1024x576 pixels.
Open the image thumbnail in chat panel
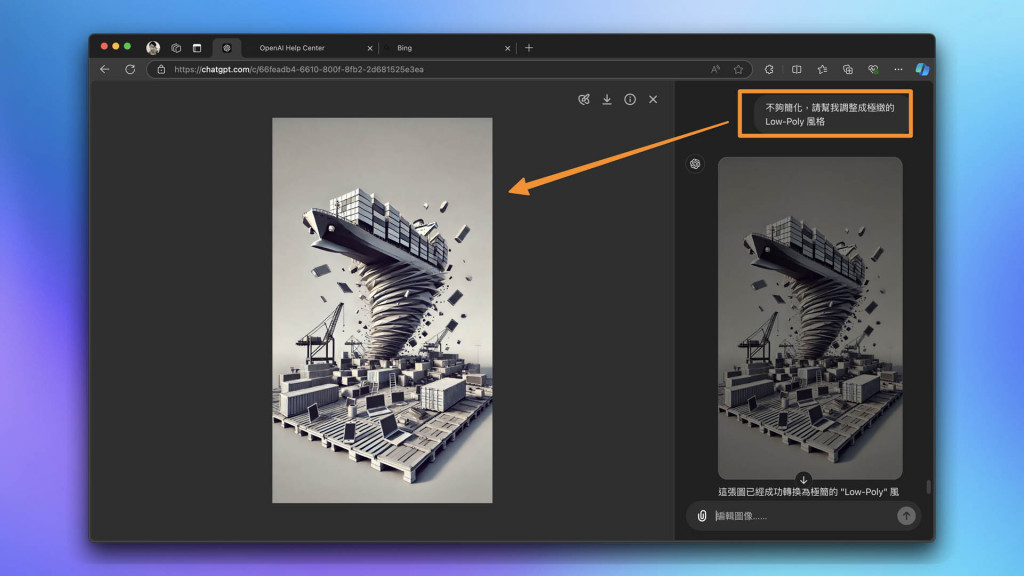click(x=810, y=318)
